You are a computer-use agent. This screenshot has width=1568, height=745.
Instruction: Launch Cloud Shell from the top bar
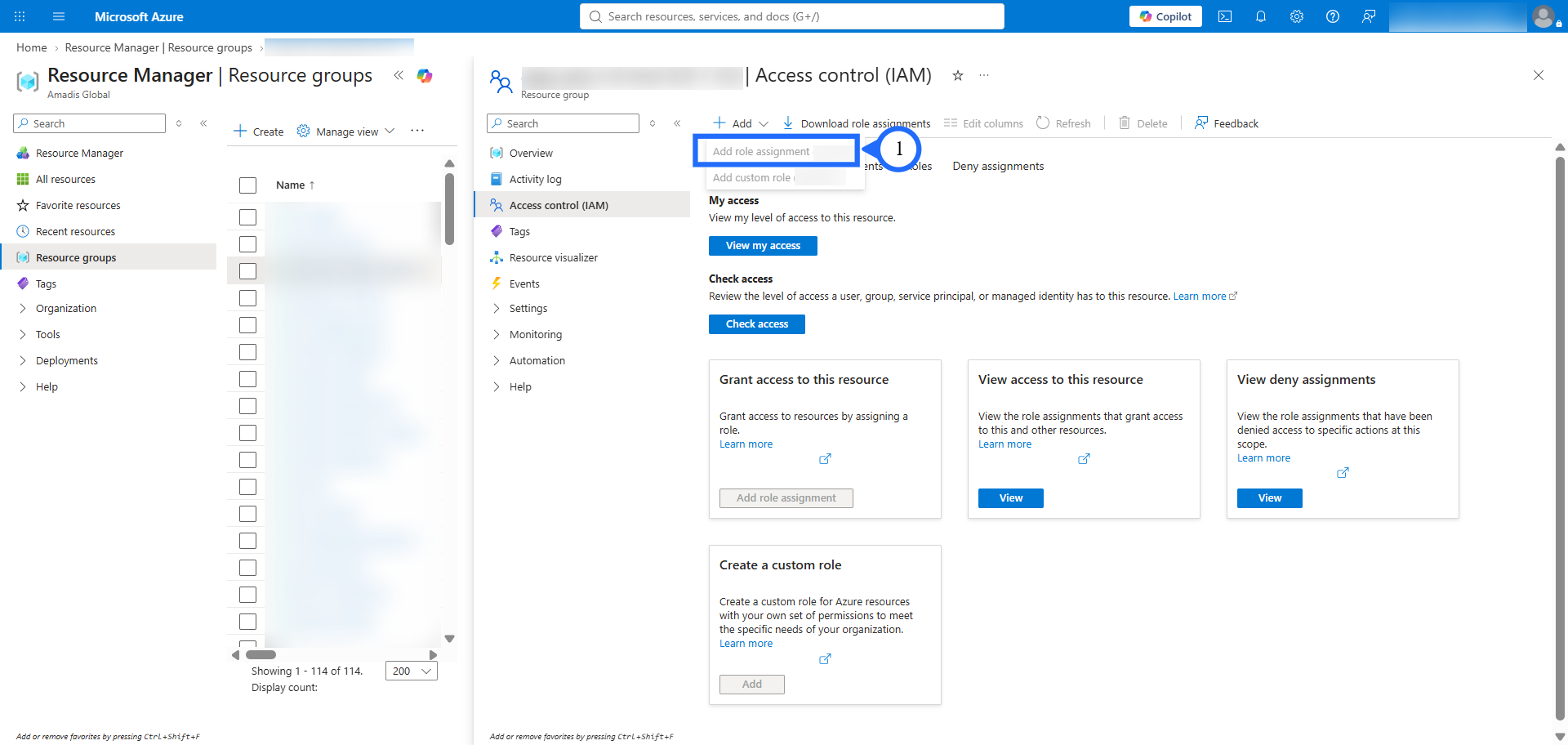click(1225, 16)
